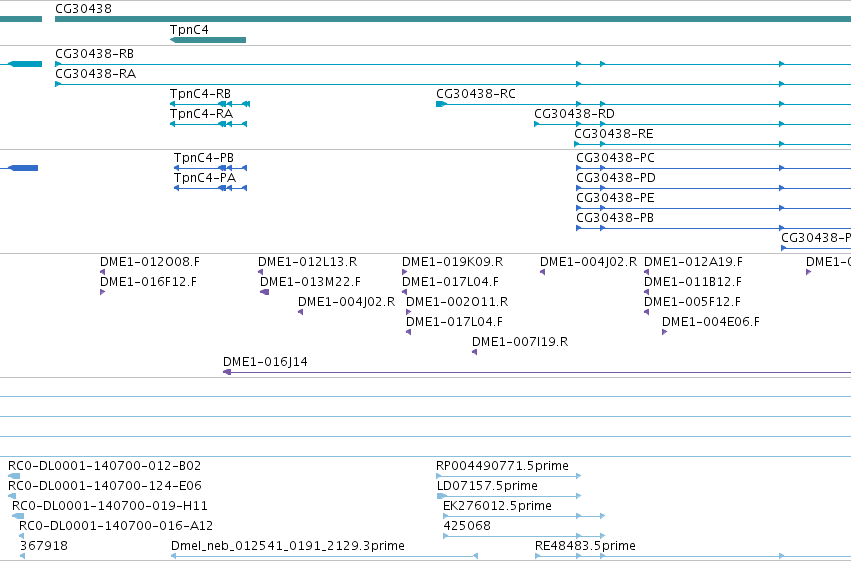The width and height of the screenshot is (851, 561).
Task: Click the RP004490771.5prime EST
Action: [x=509, y=476]
